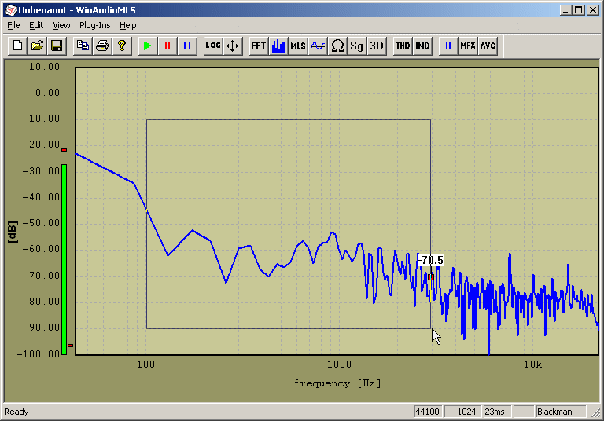The image size is (605, 421).
Task: Open the Plug-Ins menu
Action: [93, 24]
